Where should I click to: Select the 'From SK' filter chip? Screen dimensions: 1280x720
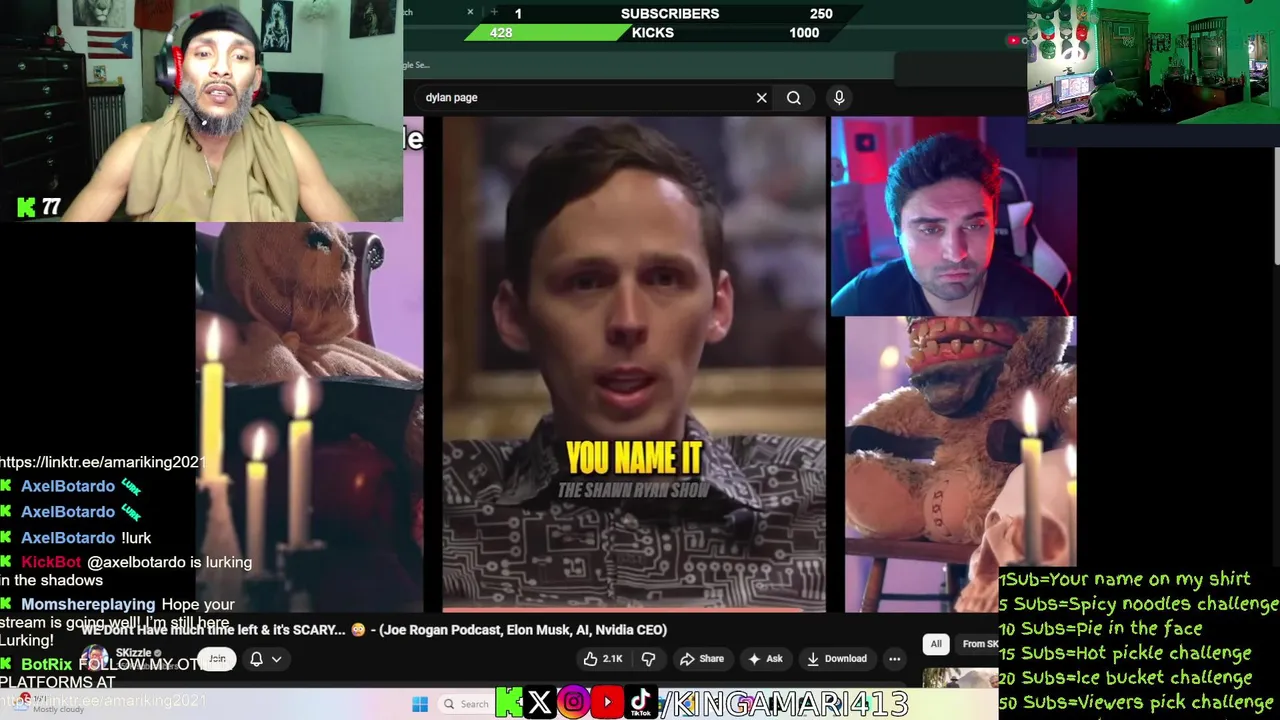pos(978,644)
